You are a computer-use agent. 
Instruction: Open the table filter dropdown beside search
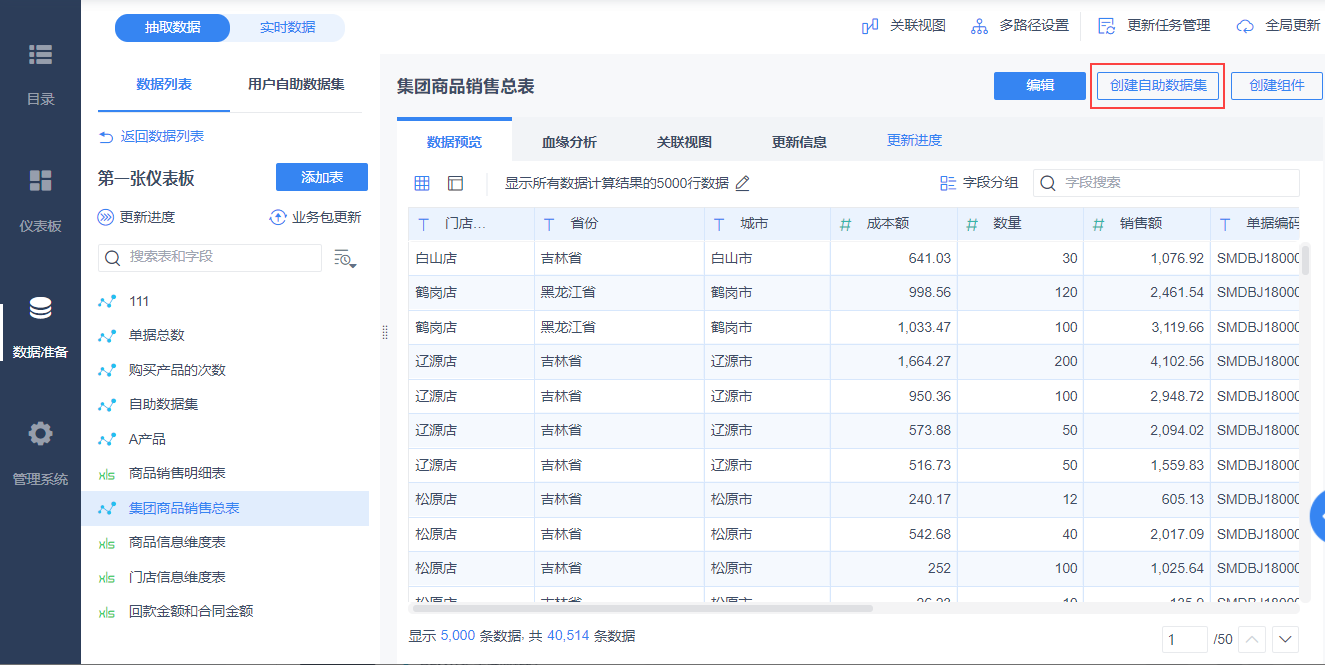click(345, 258)
